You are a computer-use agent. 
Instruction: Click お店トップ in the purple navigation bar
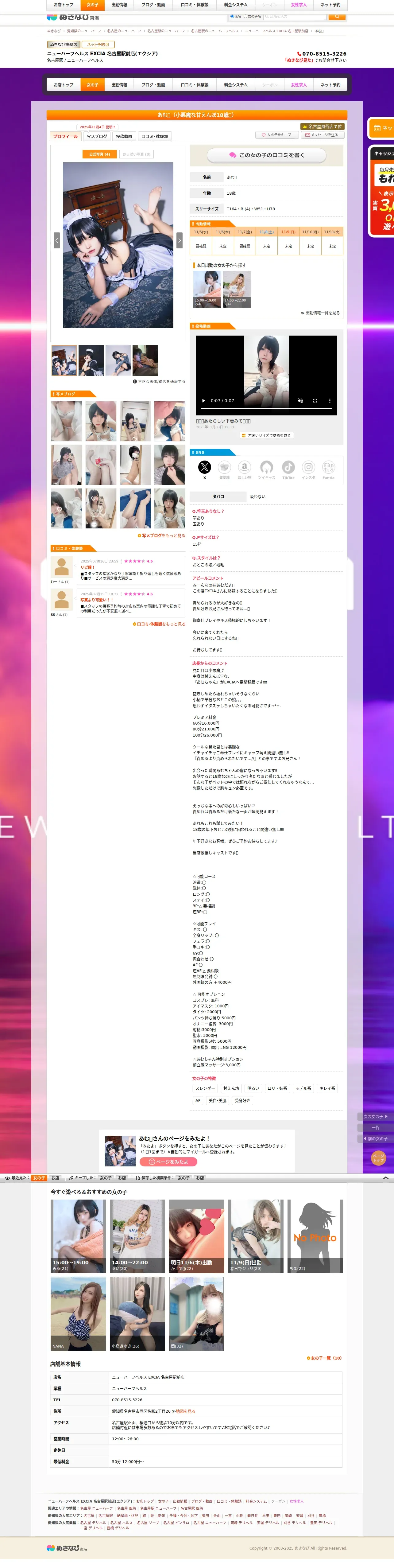point(63,85)
